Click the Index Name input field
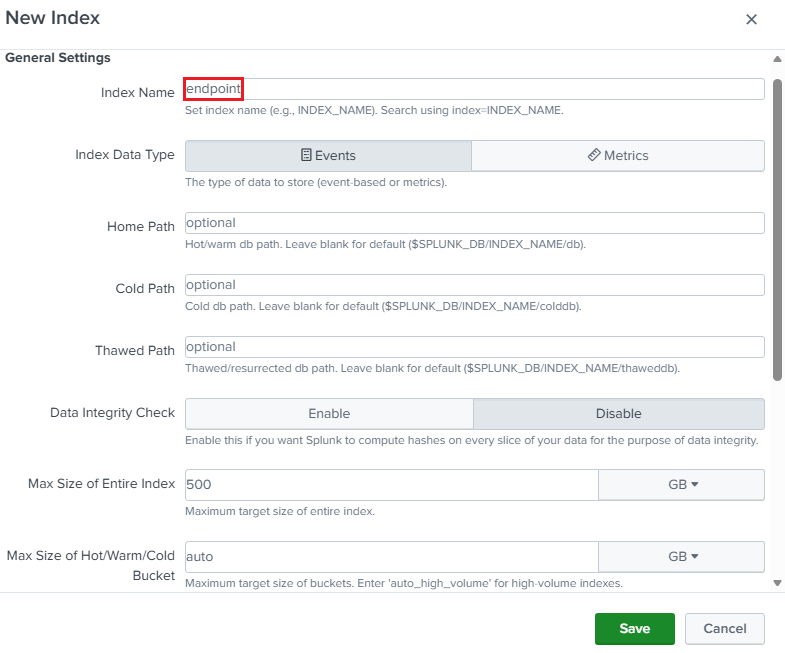785x653 pixels. click(475, 89)
